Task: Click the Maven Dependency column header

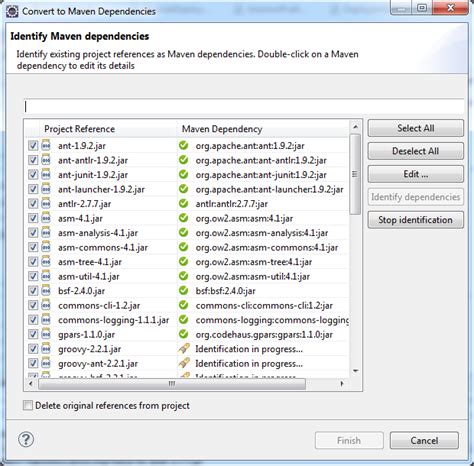Action: pos(263,129)
